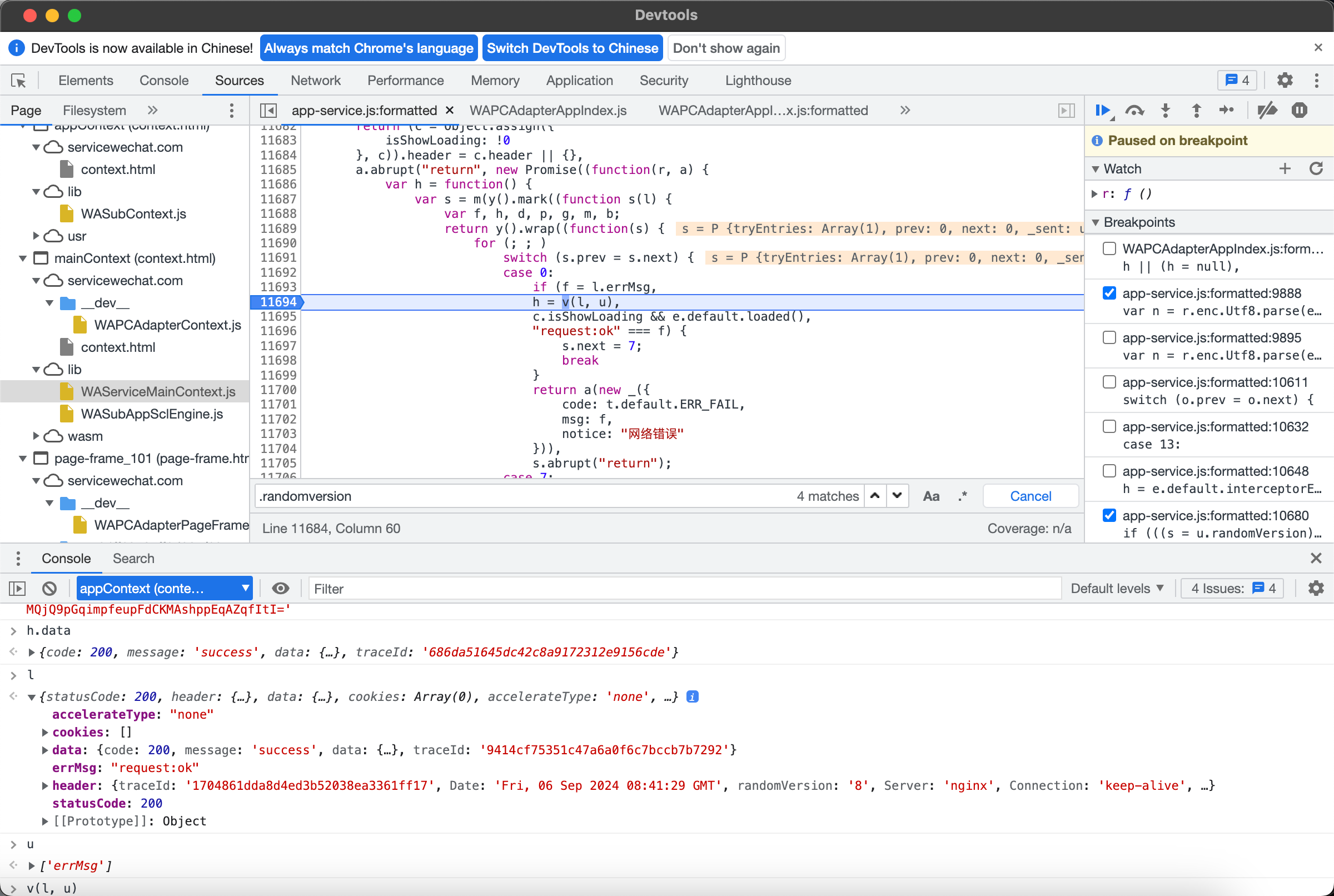Viewport: 1334px width, 896px height.
Task: Expand the wasm folder
Action: [36, 436]
